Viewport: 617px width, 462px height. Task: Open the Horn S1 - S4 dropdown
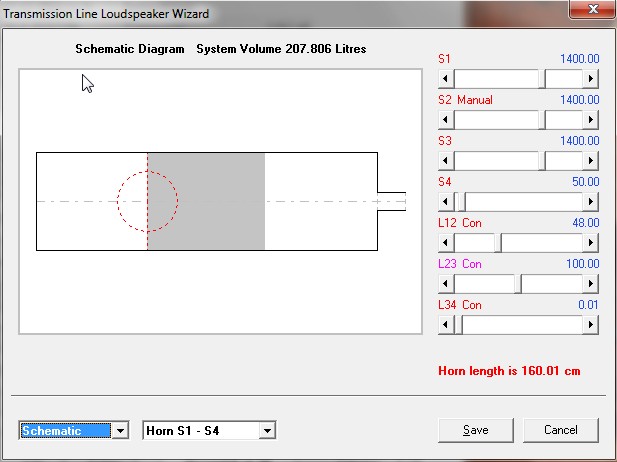[267, 431]
